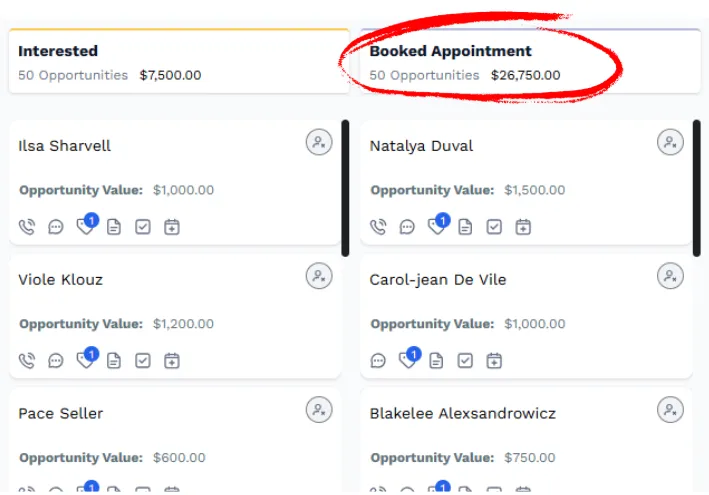Click the unassigned user icon on Pace Seller's card

coord(319,410)
